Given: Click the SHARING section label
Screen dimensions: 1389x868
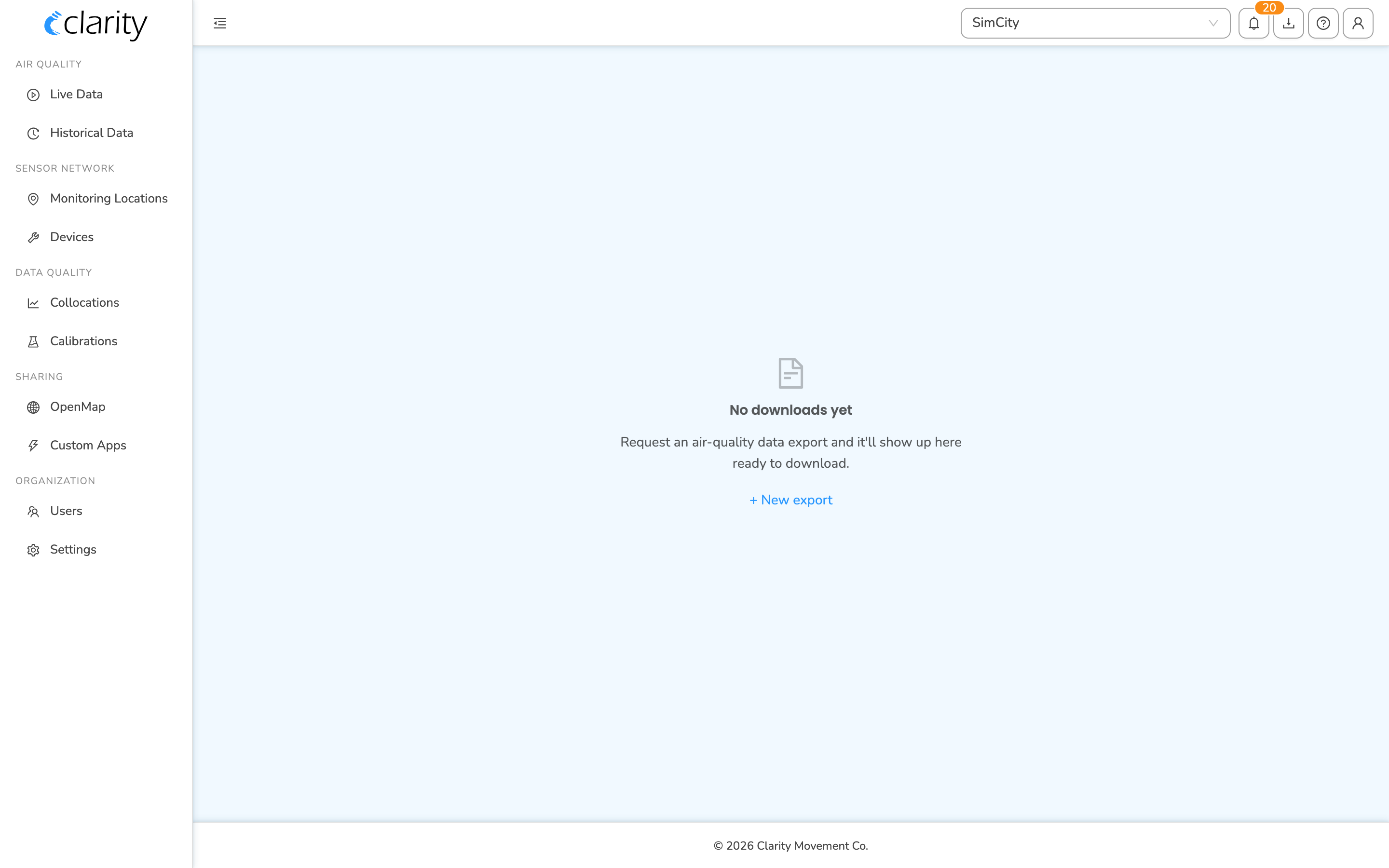Looking at the screenshot, I should 39,377.
